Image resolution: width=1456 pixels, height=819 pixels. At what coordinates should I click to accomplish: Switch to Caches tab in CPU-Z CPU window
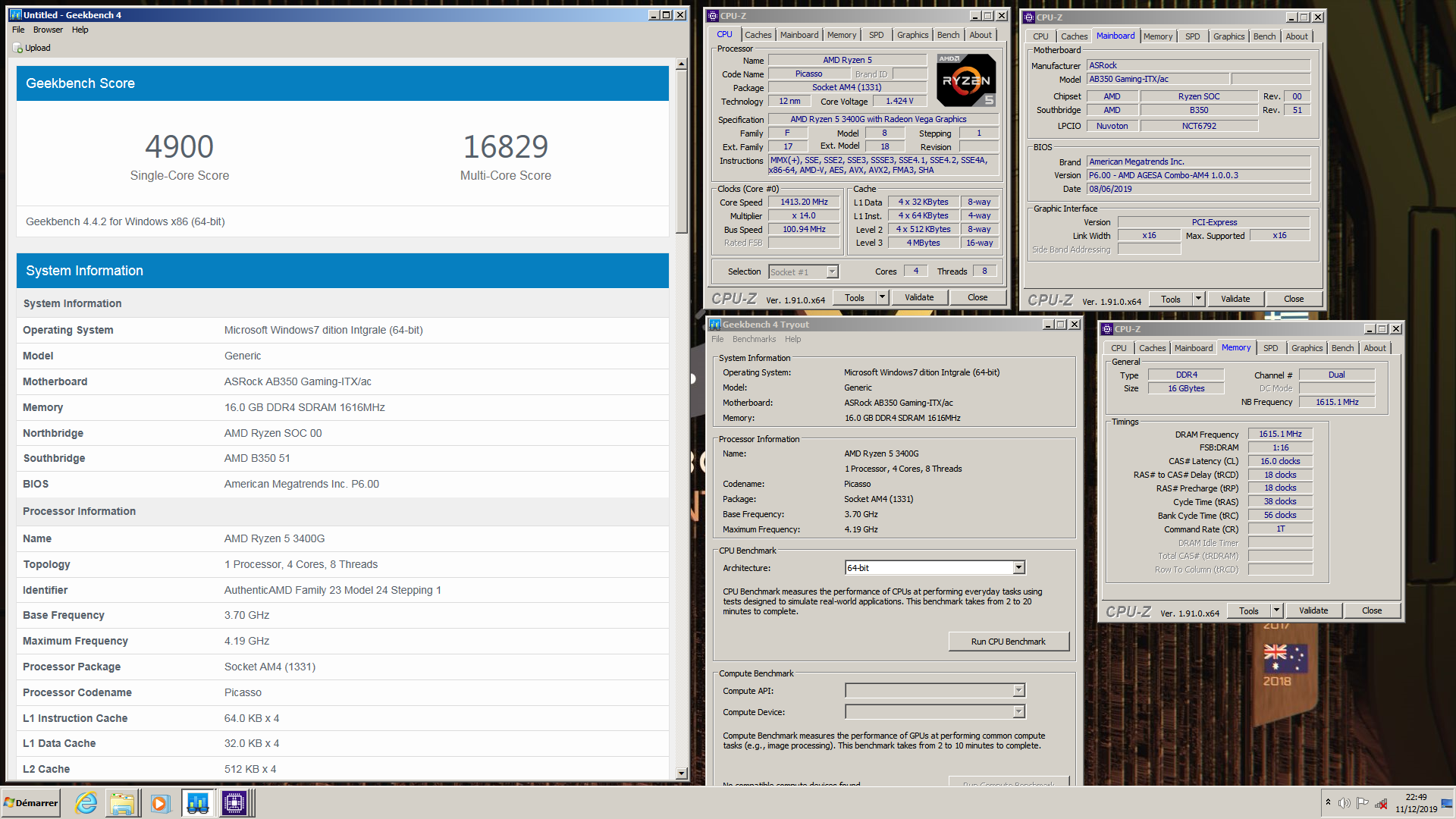[x=758, y=35]
